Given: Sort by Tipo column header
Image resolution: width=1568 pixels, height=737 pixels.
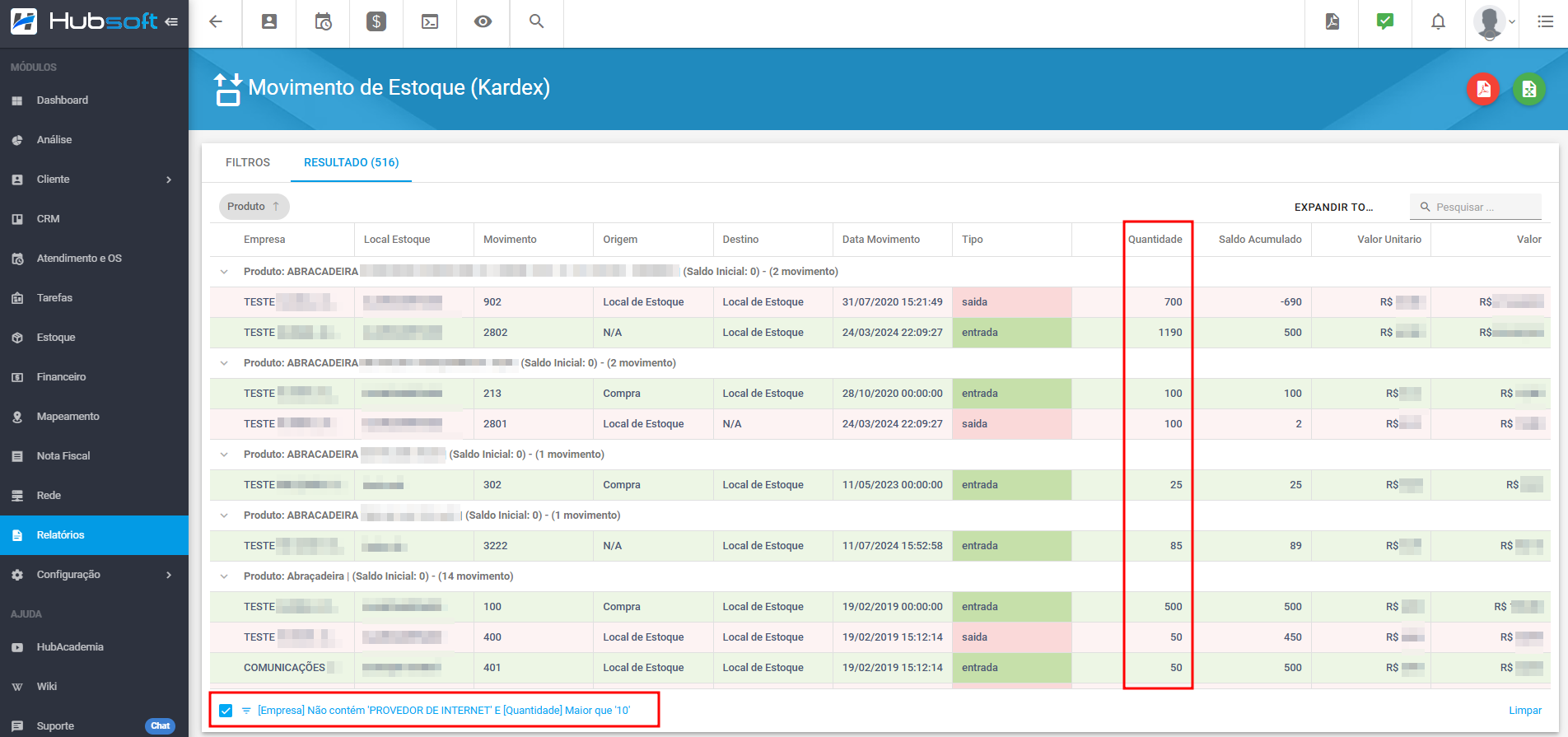Looking at the screenshot, I should pos(973,240).
